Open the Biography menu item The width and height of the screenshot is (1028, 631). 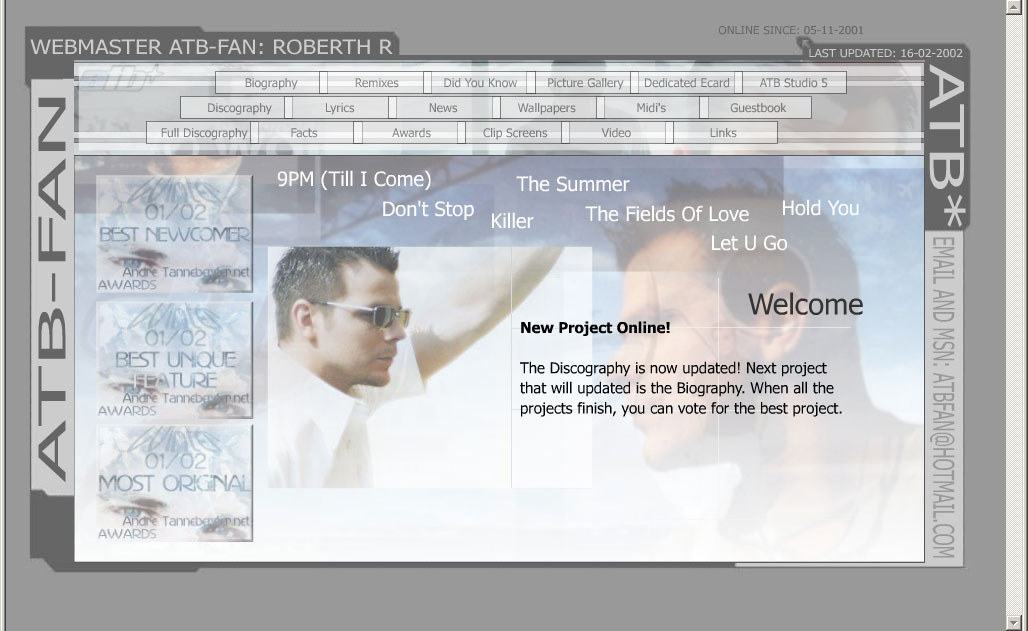click(270, 83)
